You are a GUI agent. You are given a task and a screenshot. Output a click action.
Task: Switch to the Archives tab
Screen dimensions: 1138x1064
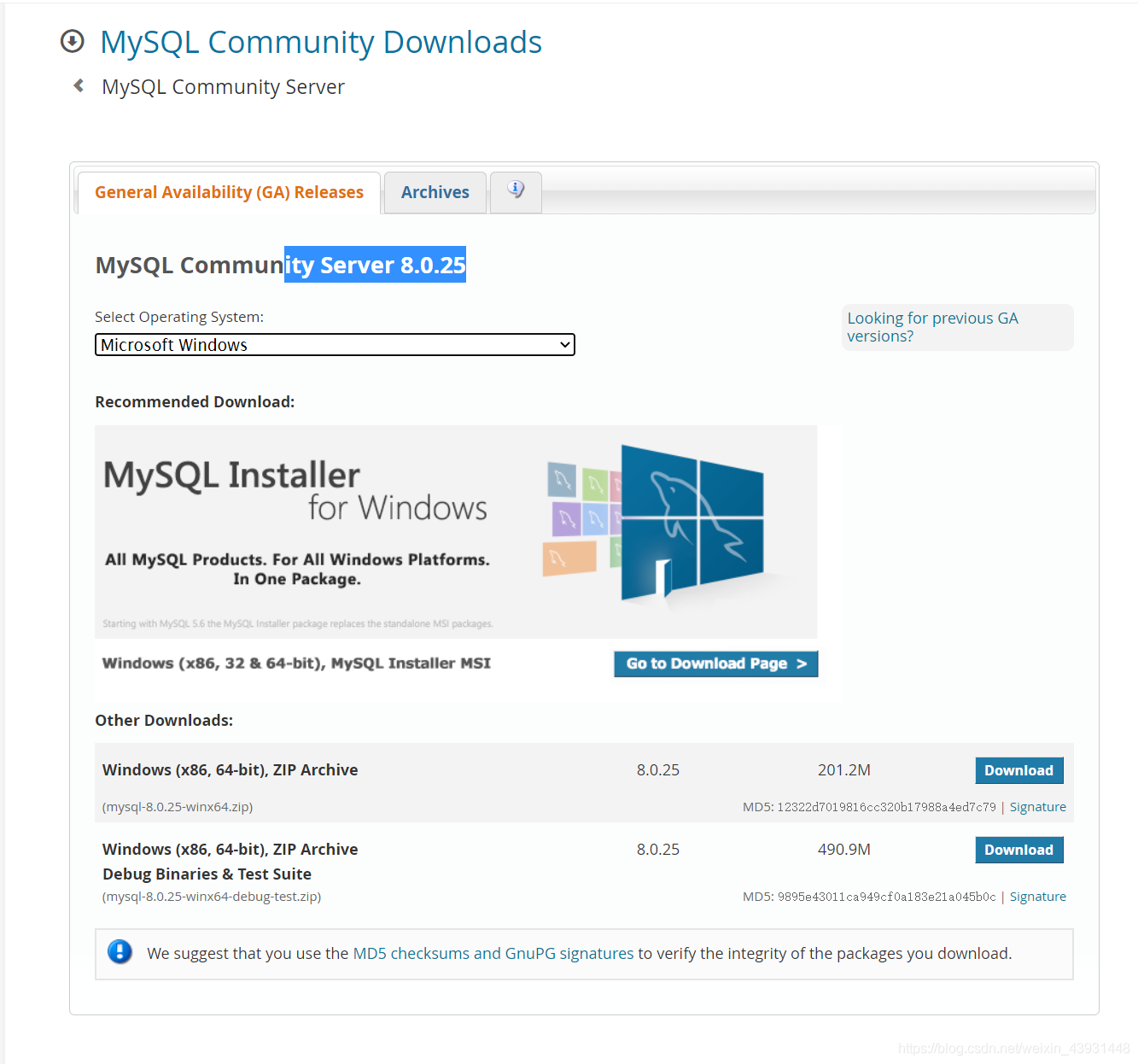pos(435,192)
